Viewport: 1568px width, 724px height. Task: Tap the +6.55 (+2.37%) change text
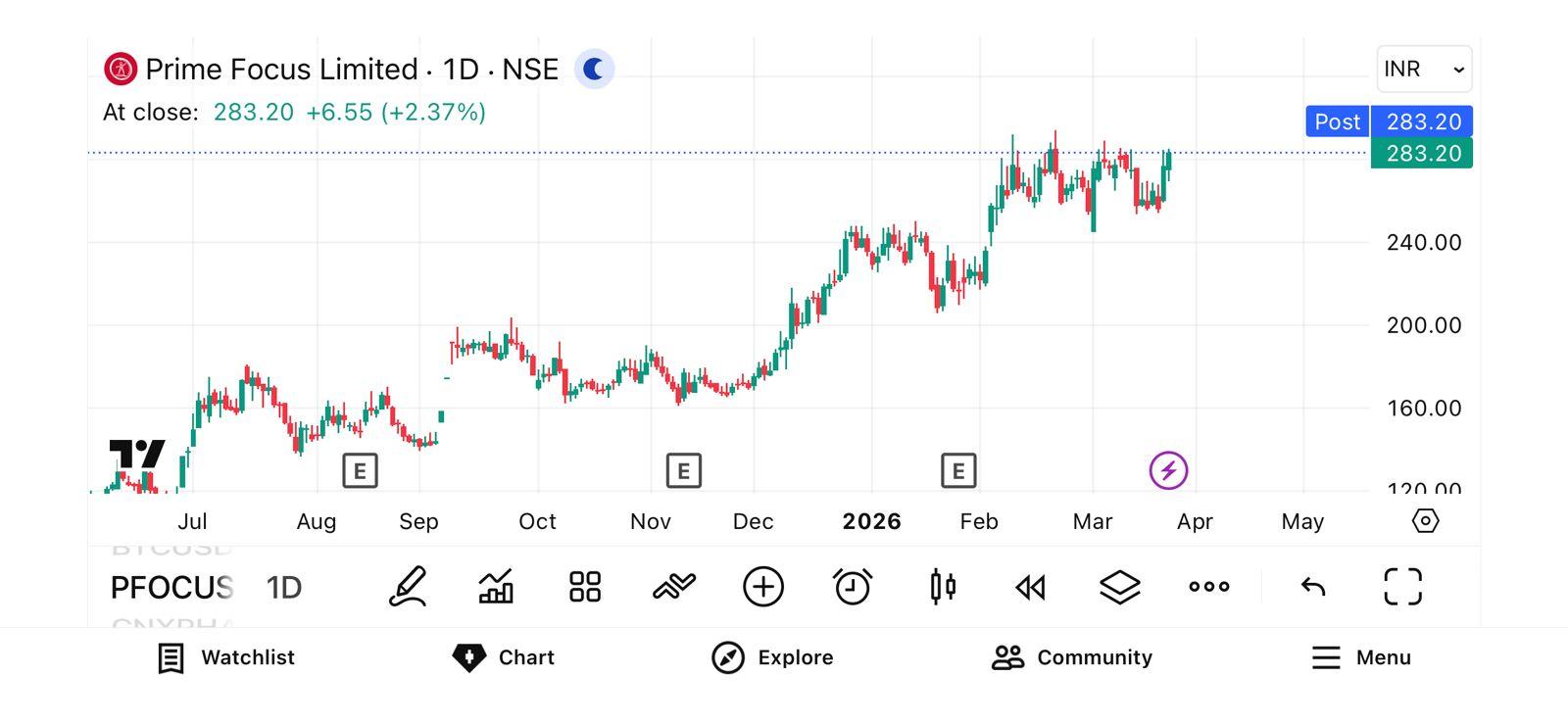tap(396, 113)
